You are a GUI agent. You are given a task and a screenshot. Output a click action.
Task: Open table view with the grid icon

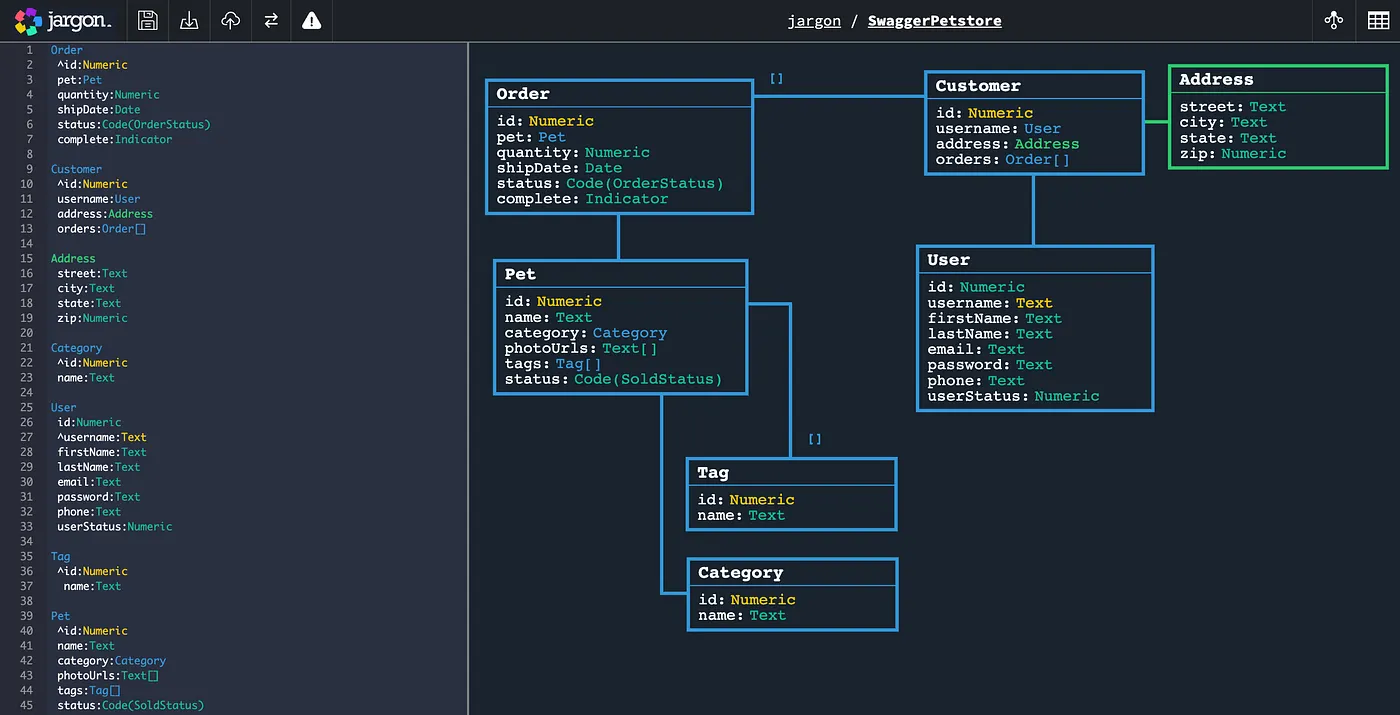tap(1377, 19)
